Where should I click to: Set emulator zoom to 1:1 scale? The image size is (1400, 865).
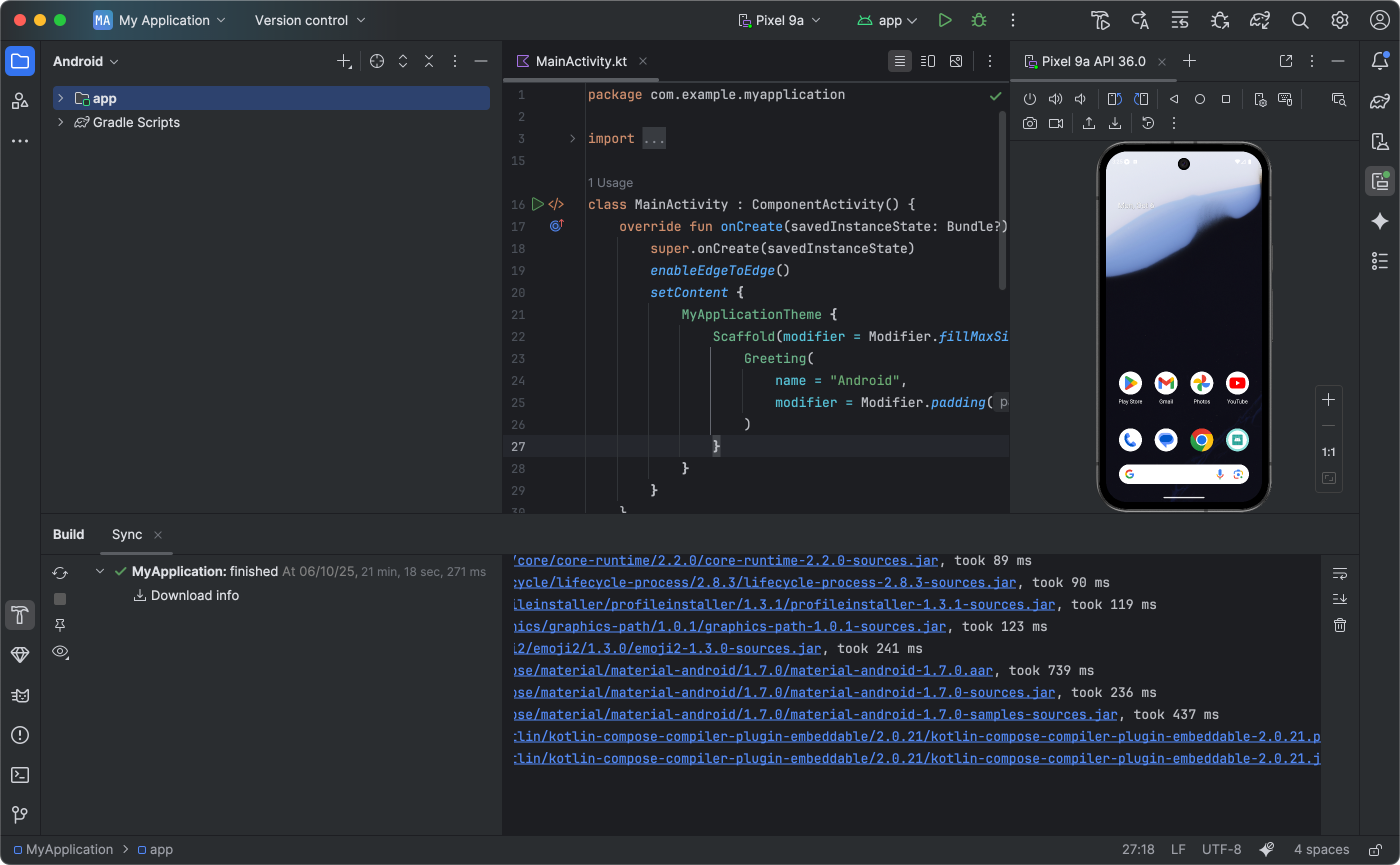click(1328, 452)
